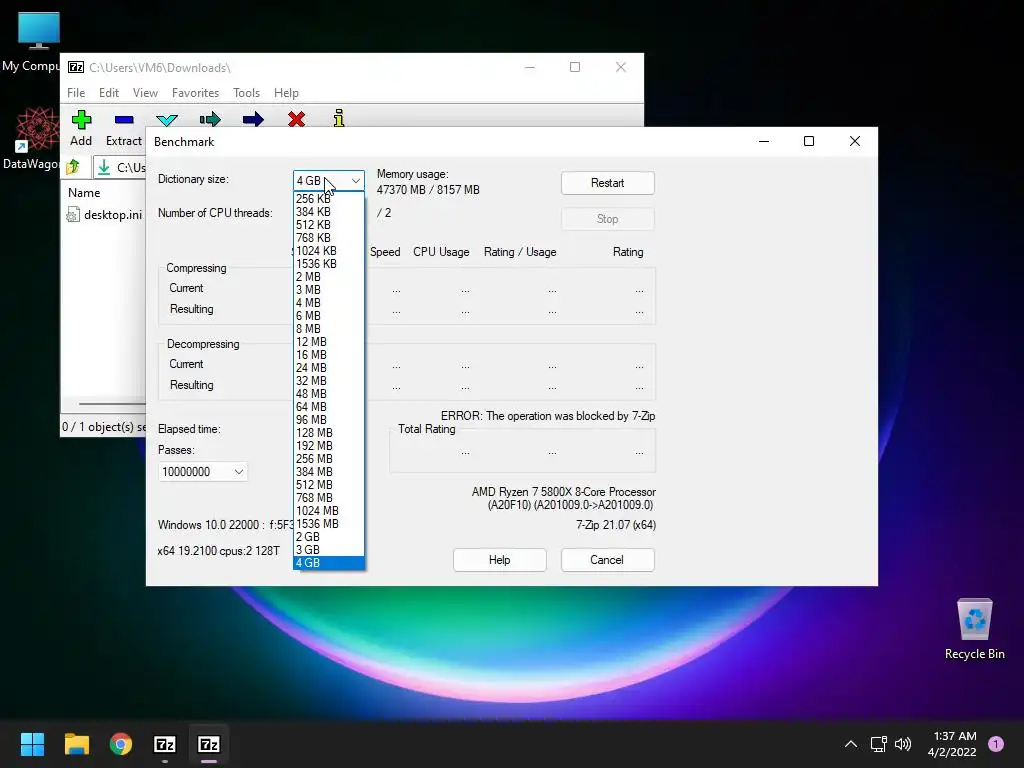Viewport: 1024px width, 768px height.
Task: Click the active 7-Zip Benchmark taskbar icon
Action: (x=209, y=744)
